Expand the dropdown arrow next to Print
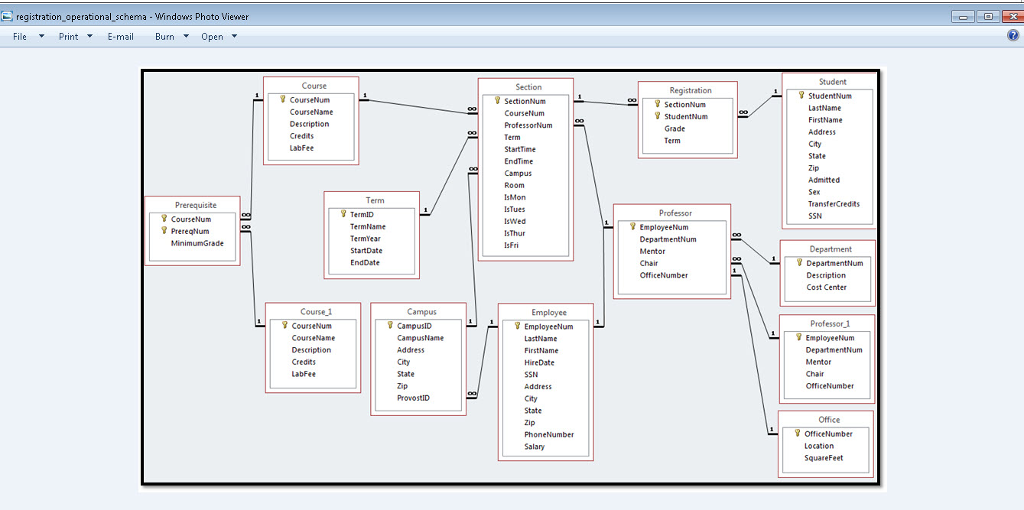 [90, 36]
